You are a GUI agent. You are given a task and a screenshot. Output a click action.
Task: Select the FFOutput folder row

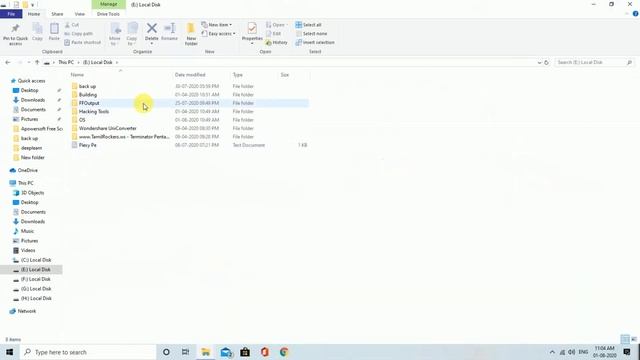point(189,103)
